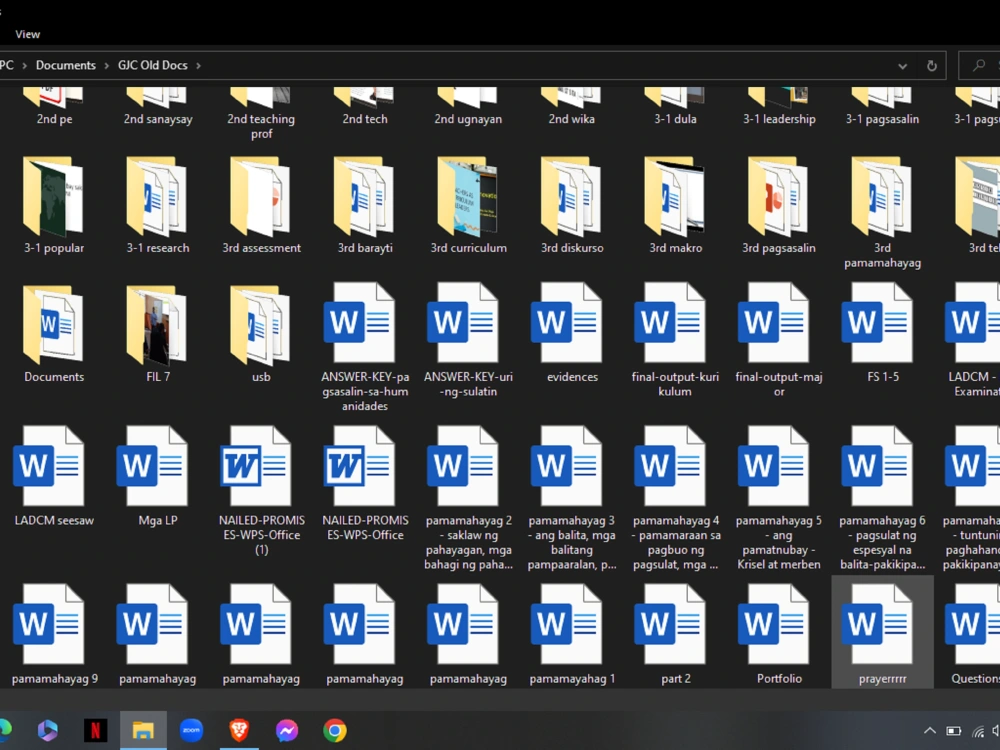1000x750 pixels.
Task: Open the Wi-Fi network icon
Action: (x=978, y=731)
